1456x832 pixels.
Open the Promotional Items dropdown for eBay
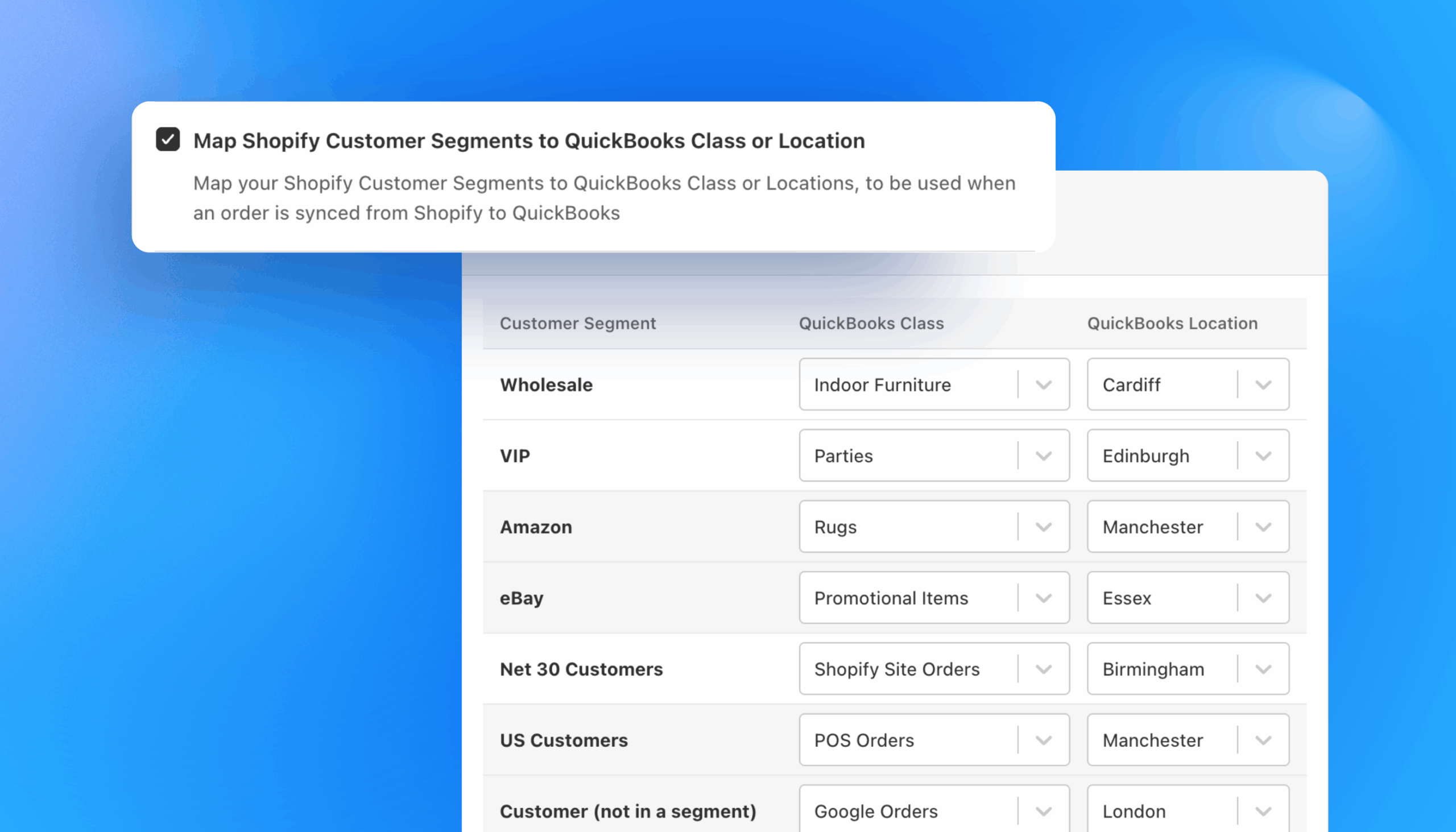1044,598
